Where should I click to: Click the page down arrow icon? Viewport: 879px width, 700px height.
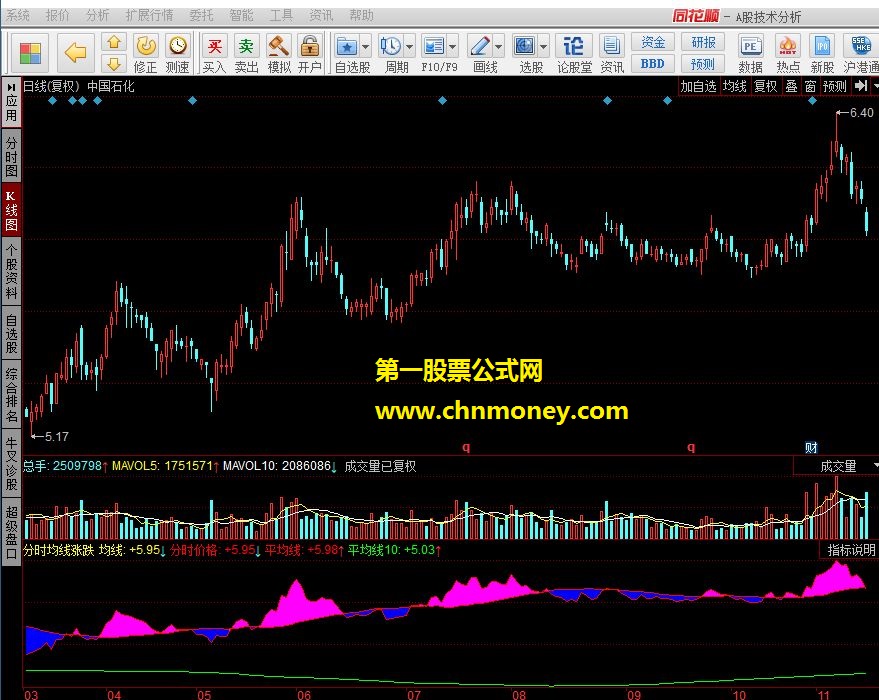(x=114, y=64)
